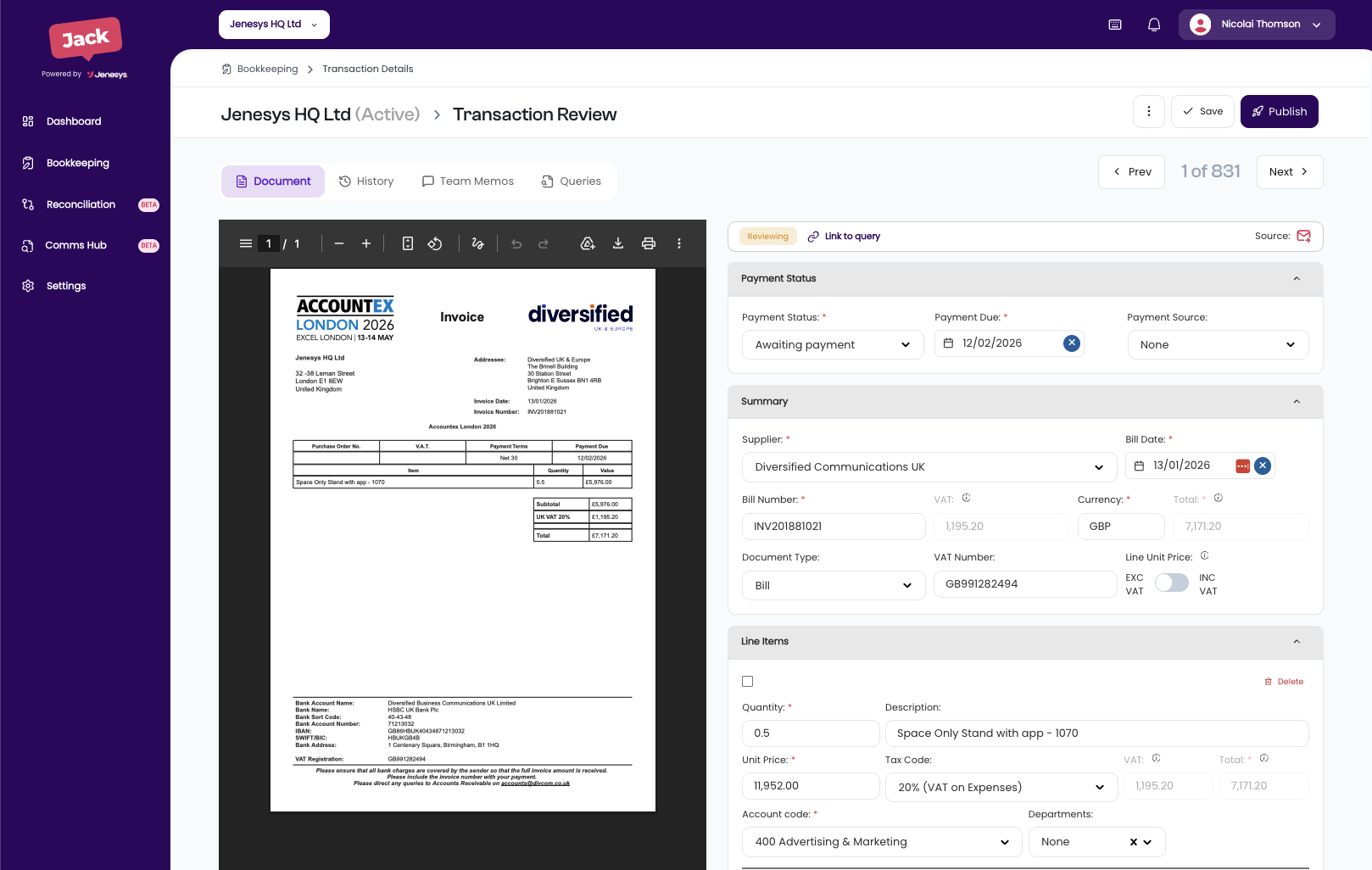
Task: Open PDF sidebar hamburger menu
Action: pos(246,243)
